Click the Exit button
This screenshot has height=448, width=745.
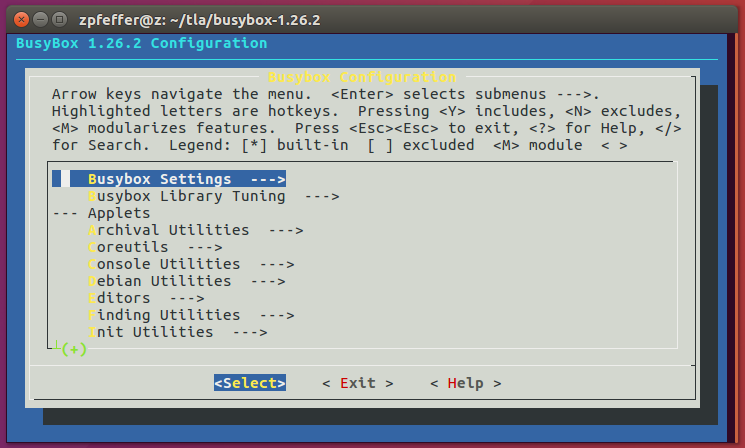[x=357, y=383]
